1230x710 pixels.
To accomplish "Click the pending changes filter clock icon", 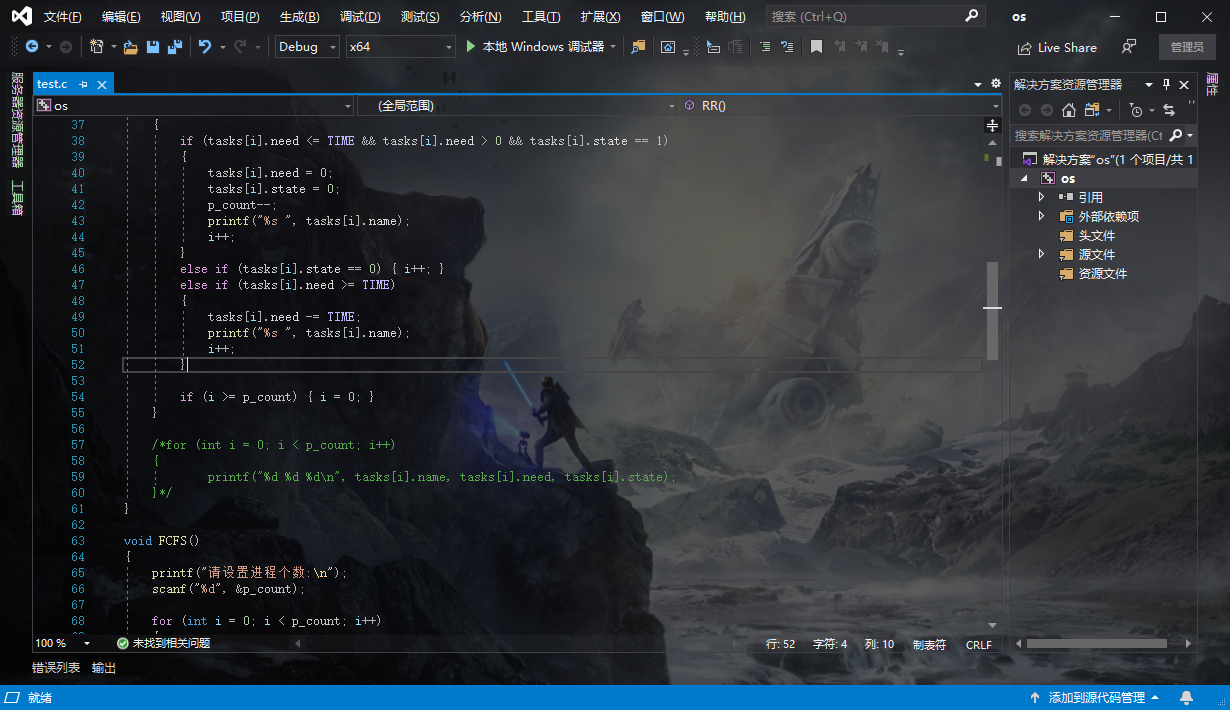I will [x=1135, y=110].
